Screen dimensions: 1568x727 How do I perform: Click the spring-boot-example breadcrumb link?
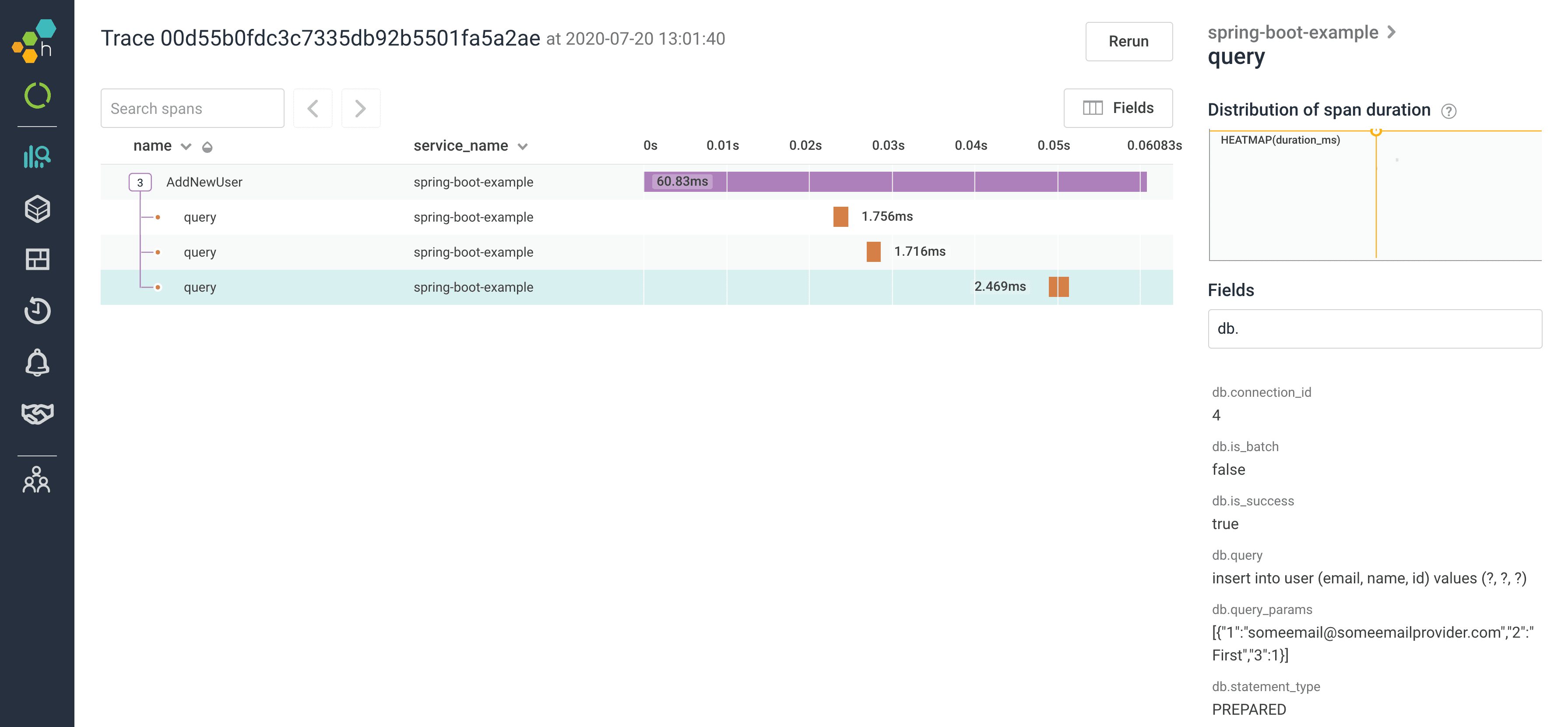point(1292,32)
